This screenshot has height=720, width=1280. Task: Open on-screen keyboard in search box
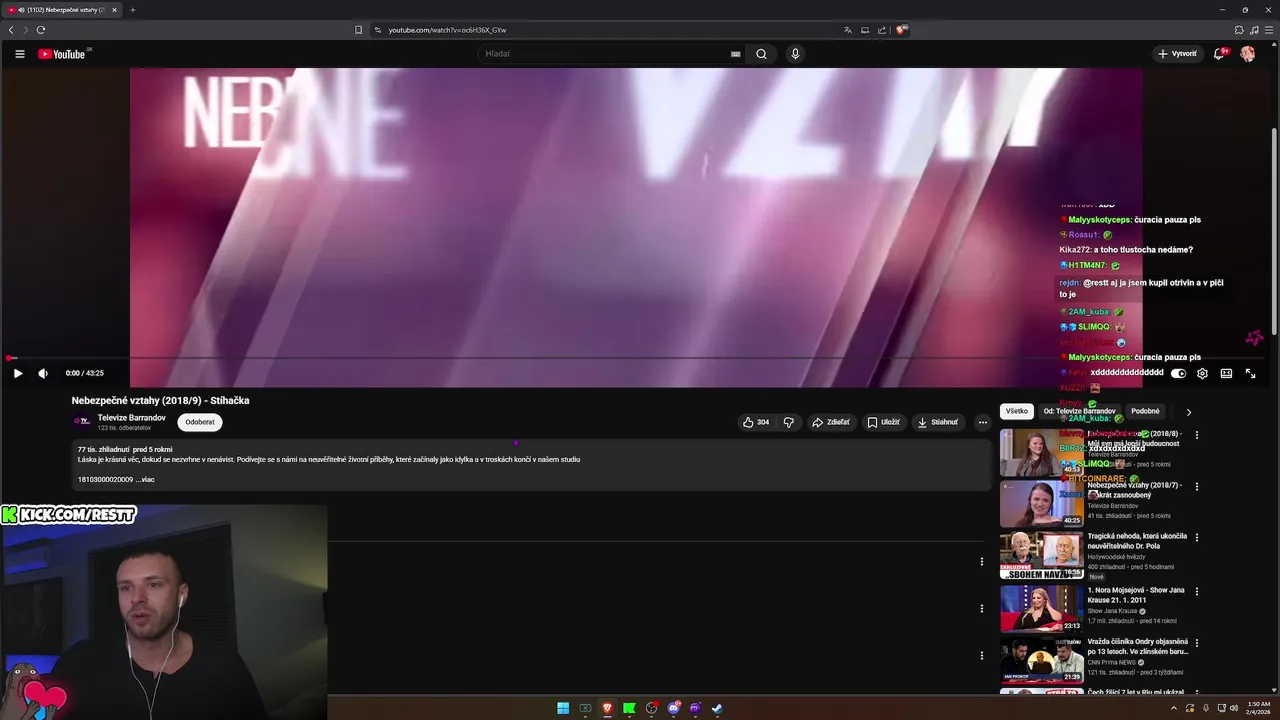tap(735, 54)
